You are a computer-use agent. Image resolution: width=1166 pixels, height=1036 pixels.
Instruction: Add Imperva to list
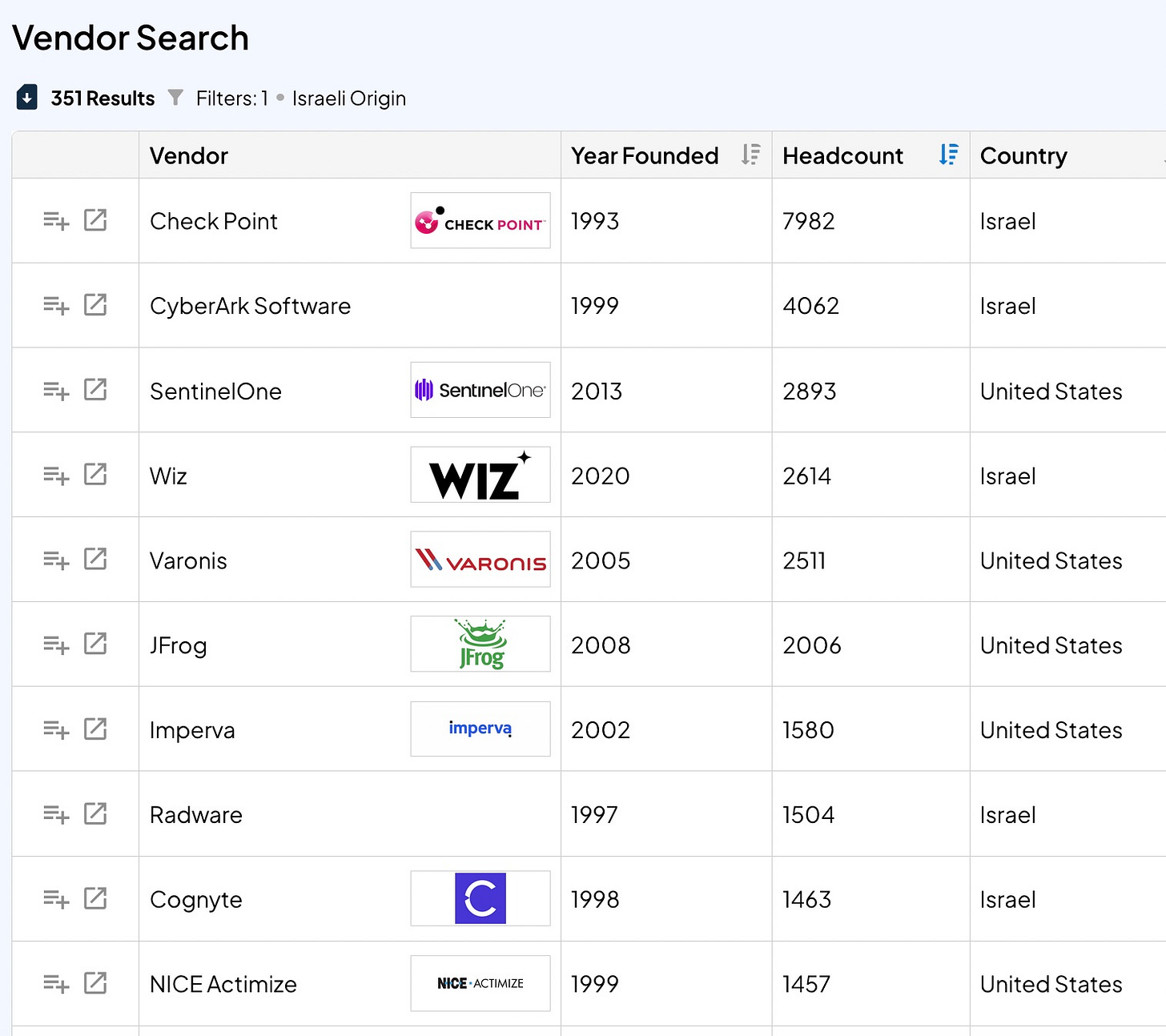point(56,729)
